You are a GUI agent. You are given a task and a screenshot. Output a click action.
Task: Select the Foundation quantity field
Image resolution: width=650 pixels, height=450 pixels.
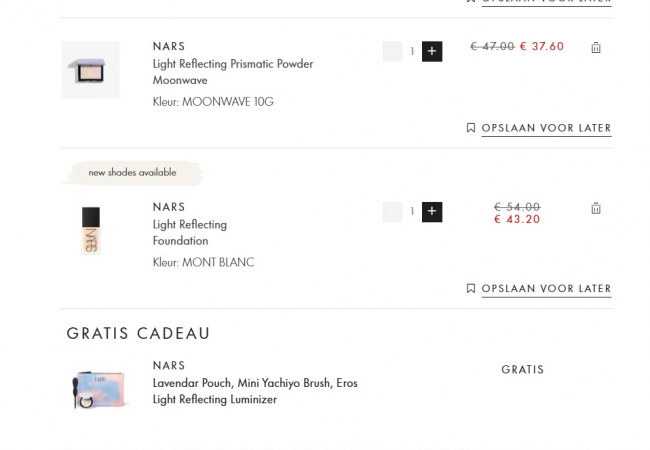pos(412,212)
